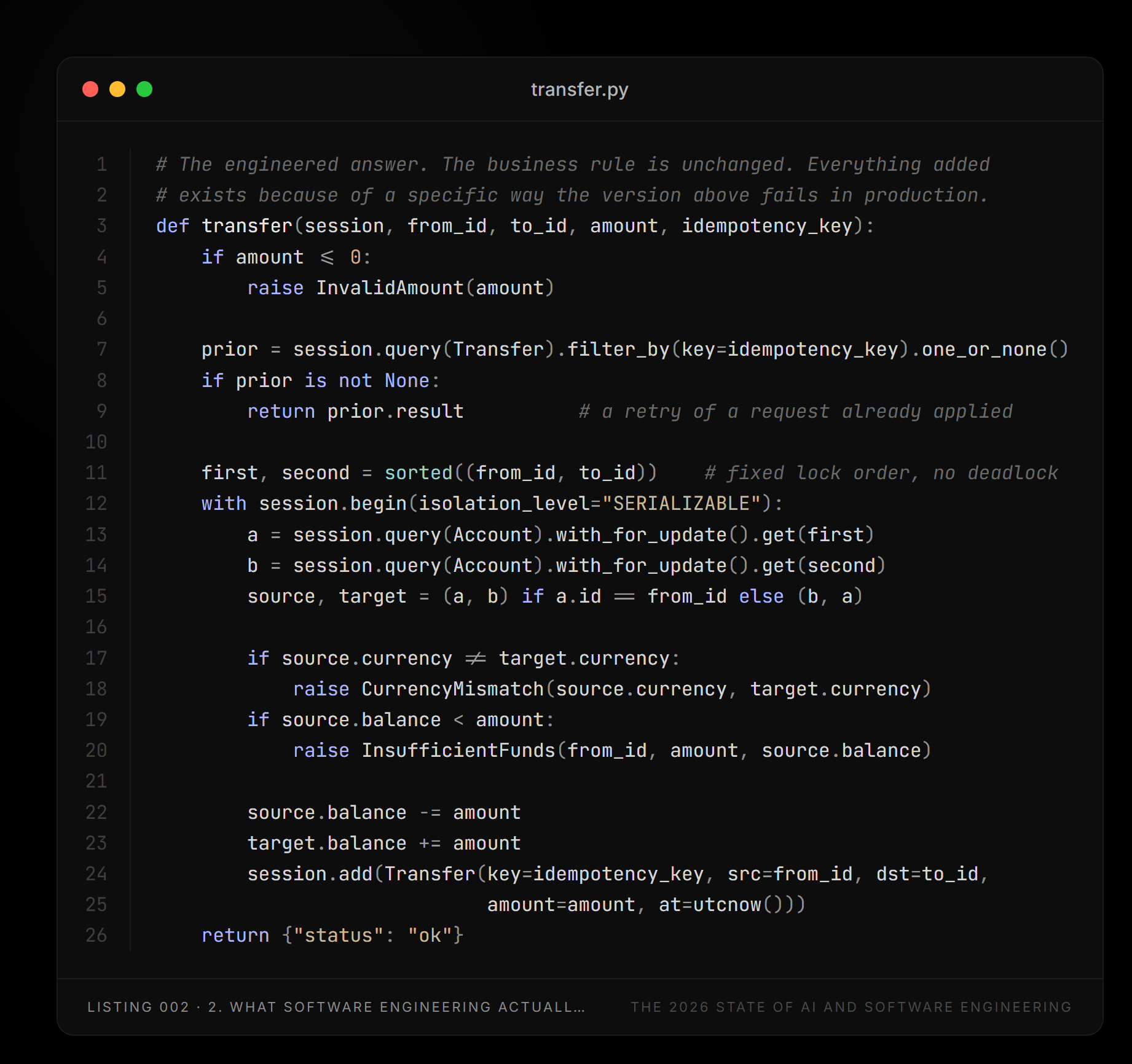1132x1064 pixels.
Task: Click 'target.balance' on line 23
Action: [x=327, y=843]
